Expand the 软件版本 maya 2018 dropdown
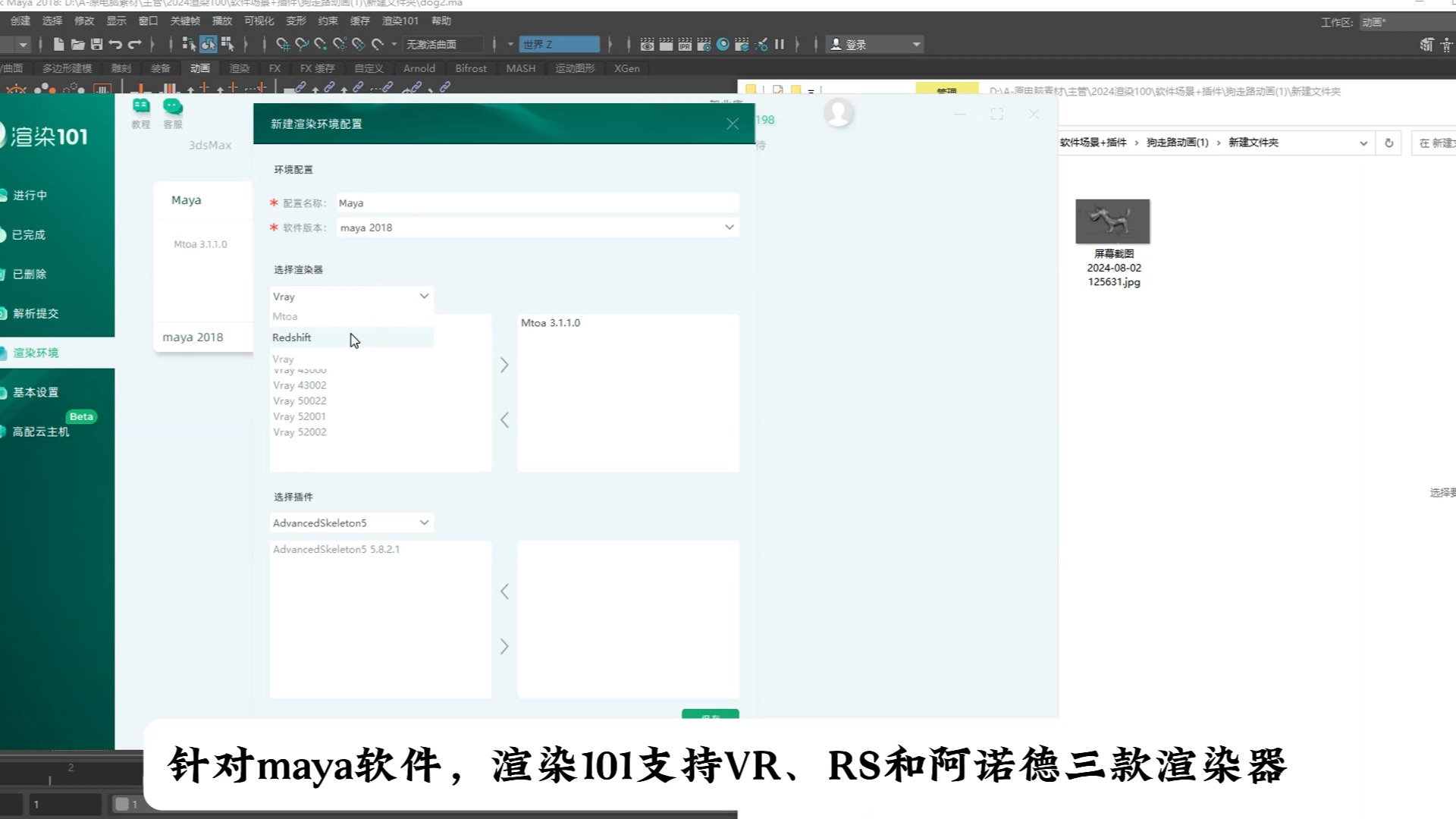 pos(729,227)
